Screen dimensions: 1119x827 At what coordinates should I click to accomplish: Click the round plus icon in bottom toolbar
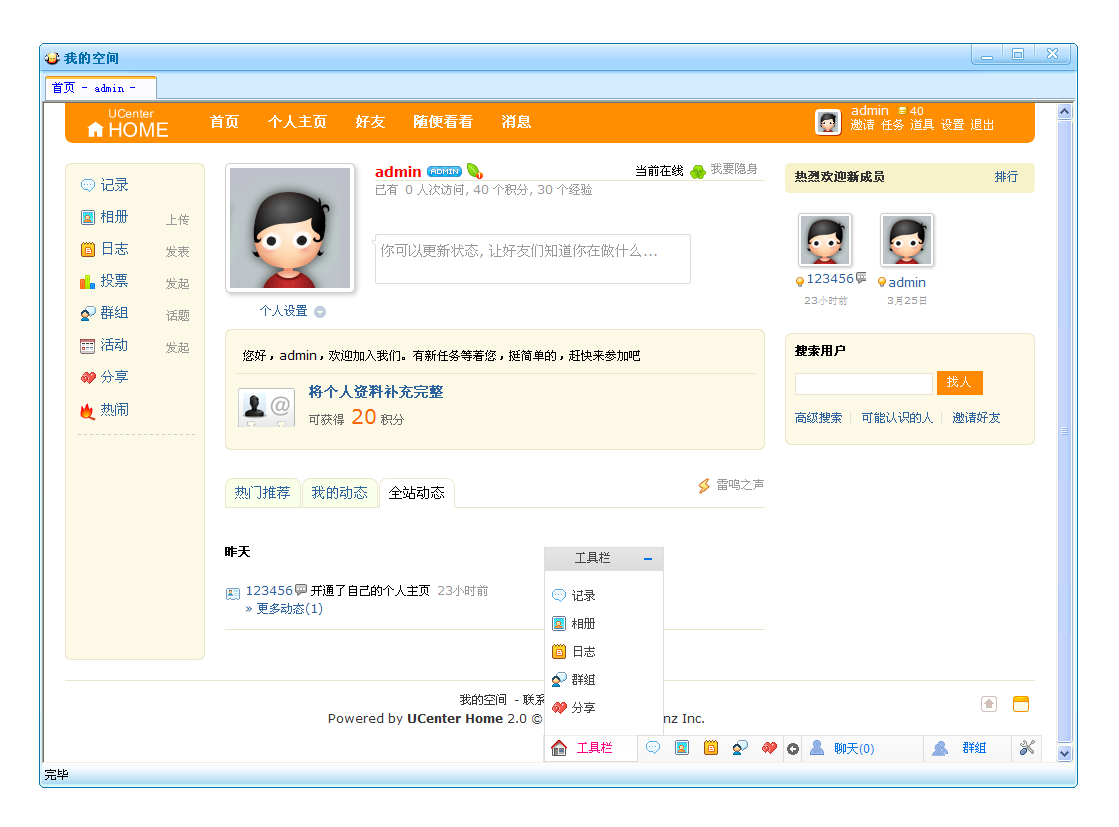(793, 749)
